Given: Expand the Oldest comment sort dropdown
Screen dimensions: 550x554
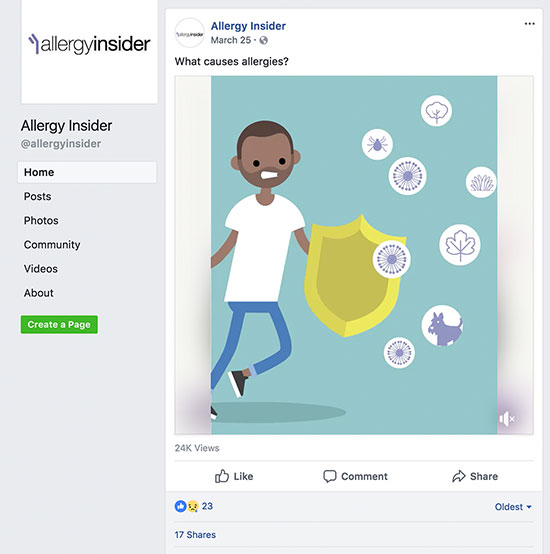Looking at the screenshot, I should [513, 507].
